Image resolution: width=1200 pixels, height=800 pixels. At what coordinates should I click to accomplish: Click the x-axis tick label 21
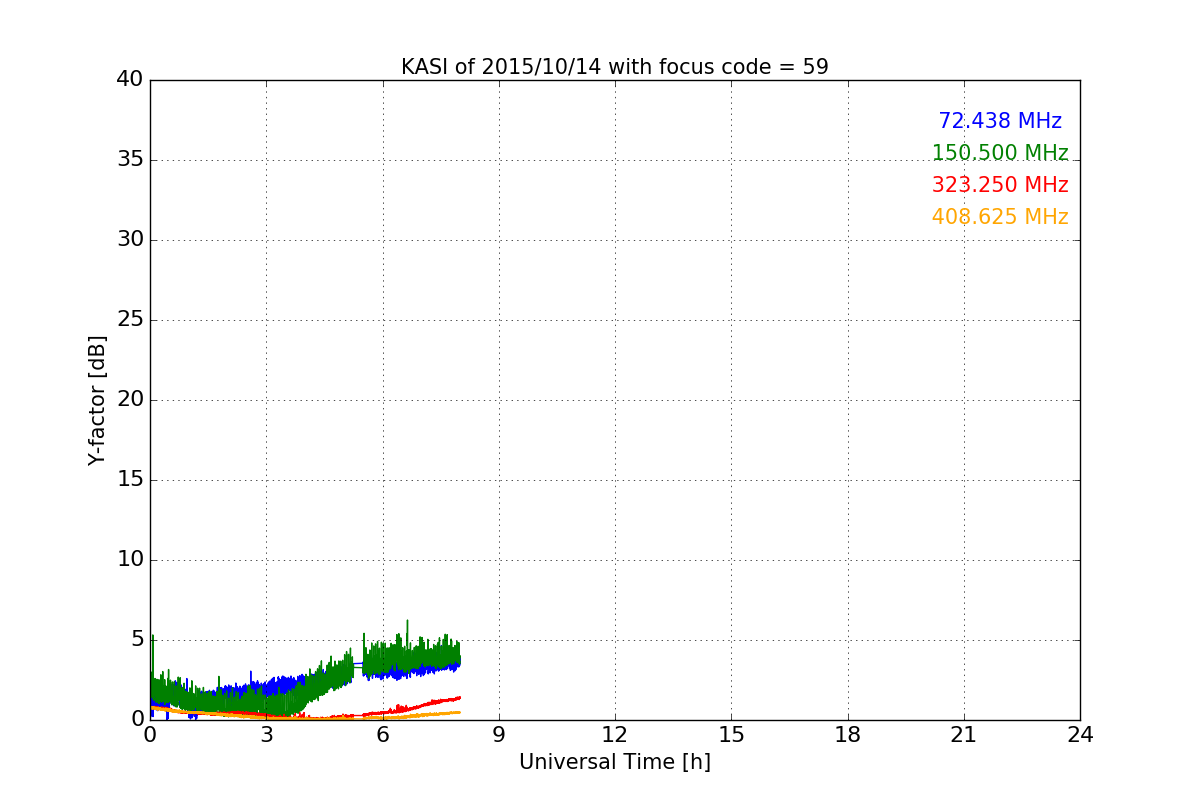(x=964, y=734)
